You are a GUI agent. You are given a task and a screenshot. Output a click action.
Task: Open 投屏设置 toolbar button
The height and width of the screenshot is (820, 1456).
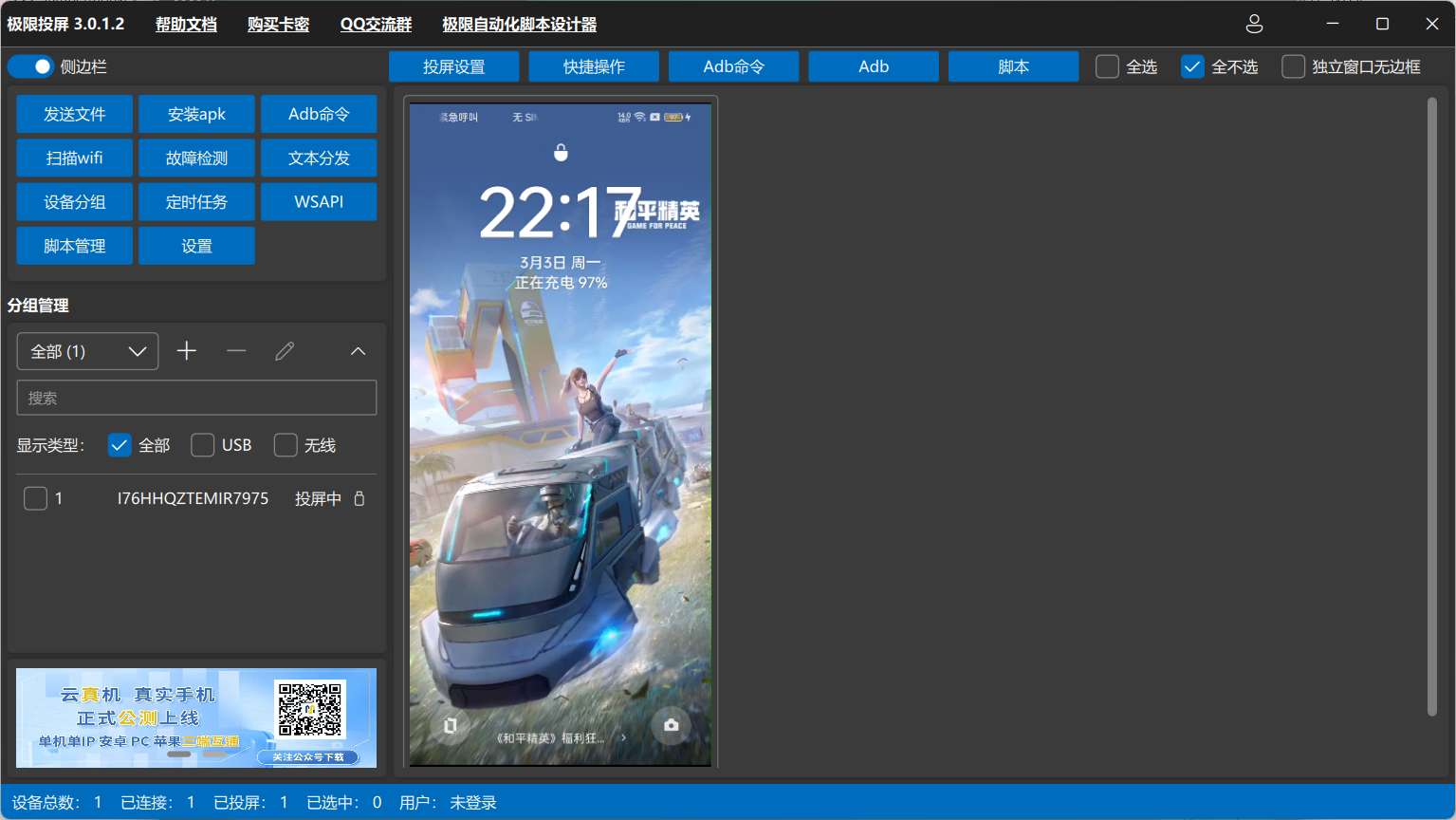[x=454, y=66]
